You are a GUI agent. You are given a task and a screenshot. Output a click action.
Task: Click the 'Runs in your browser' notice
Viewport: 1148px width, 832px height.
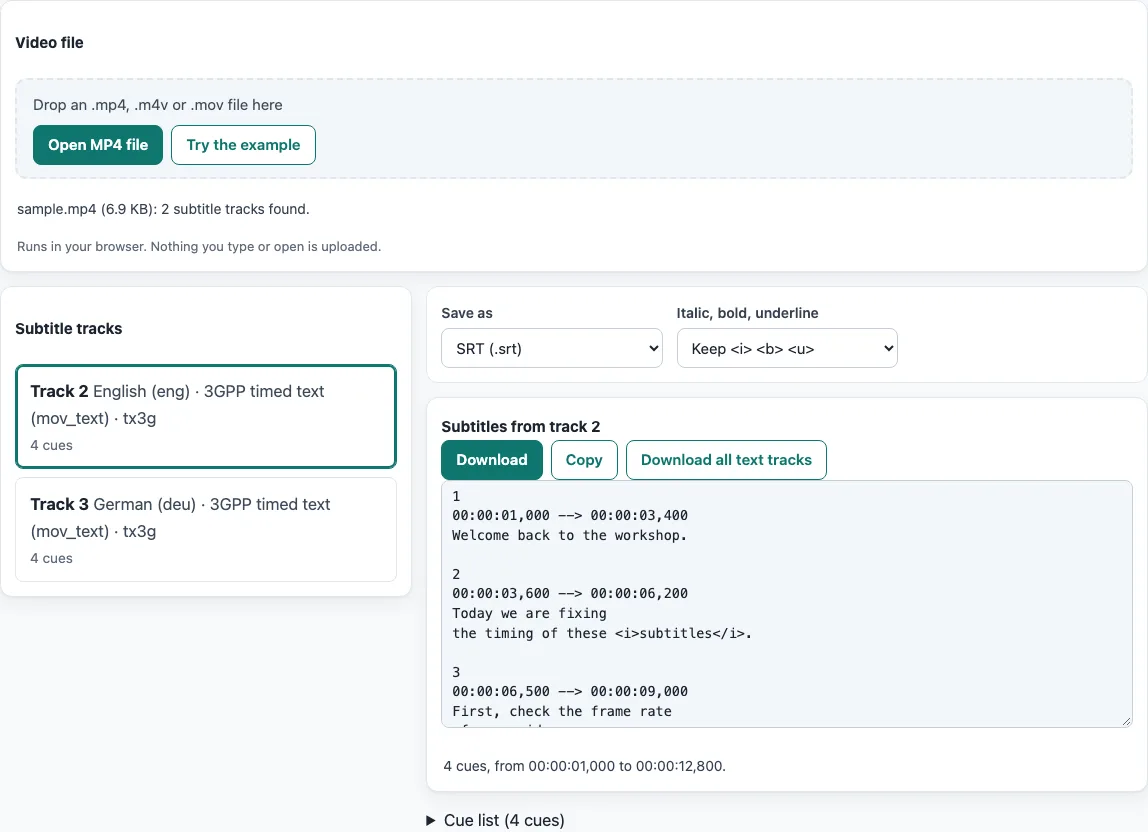(x=199, y=247)
